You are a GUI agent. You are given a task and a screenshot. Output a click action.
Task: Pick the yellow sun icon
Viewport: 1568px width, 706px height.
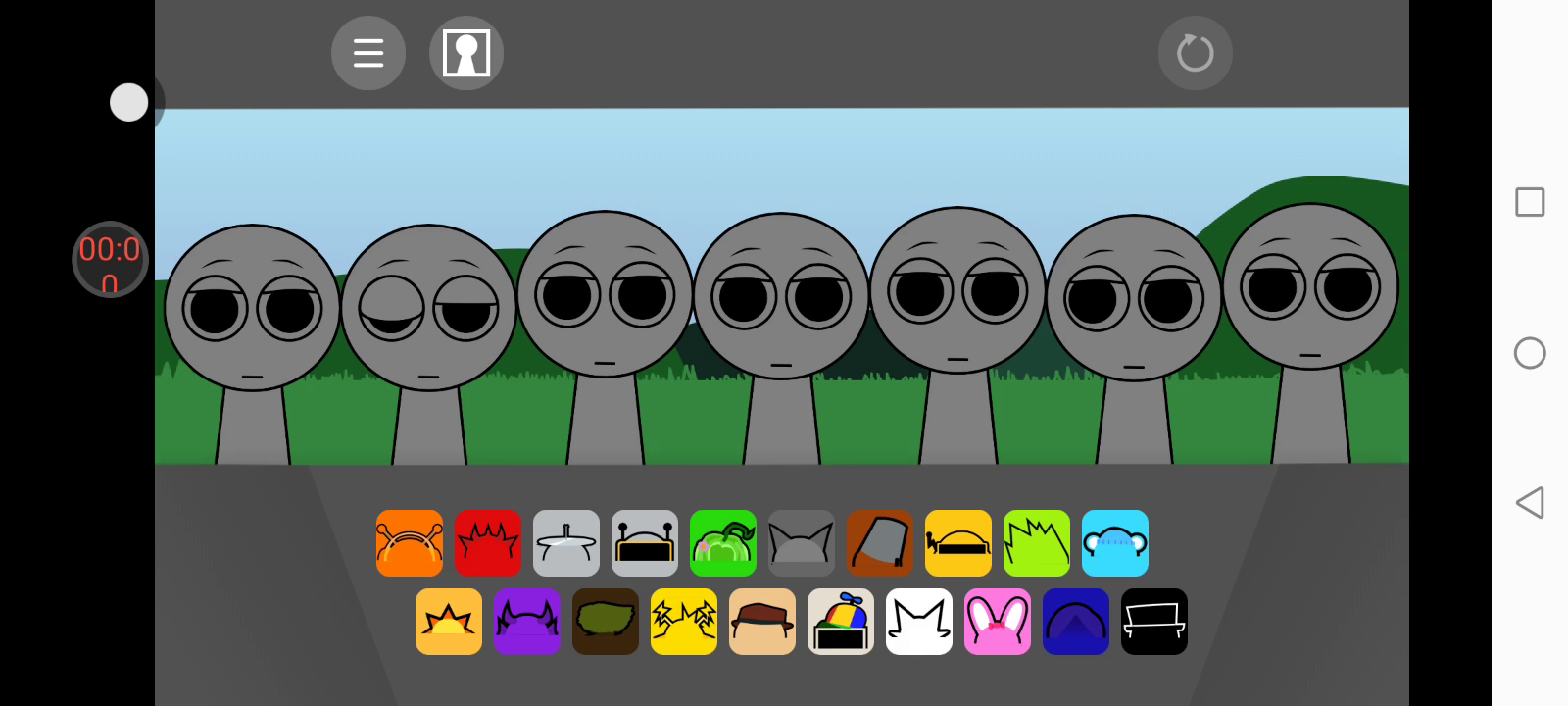(x=449, y=622)
